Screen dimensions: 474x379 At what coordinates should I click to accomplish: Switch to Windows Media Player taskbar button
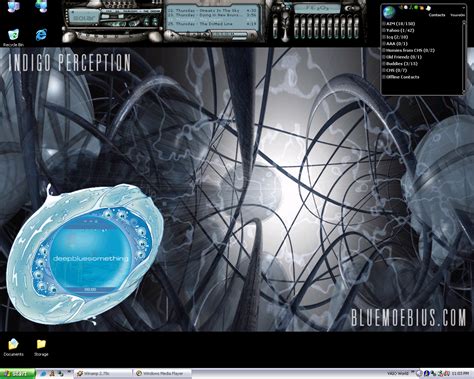coord(163,374)
